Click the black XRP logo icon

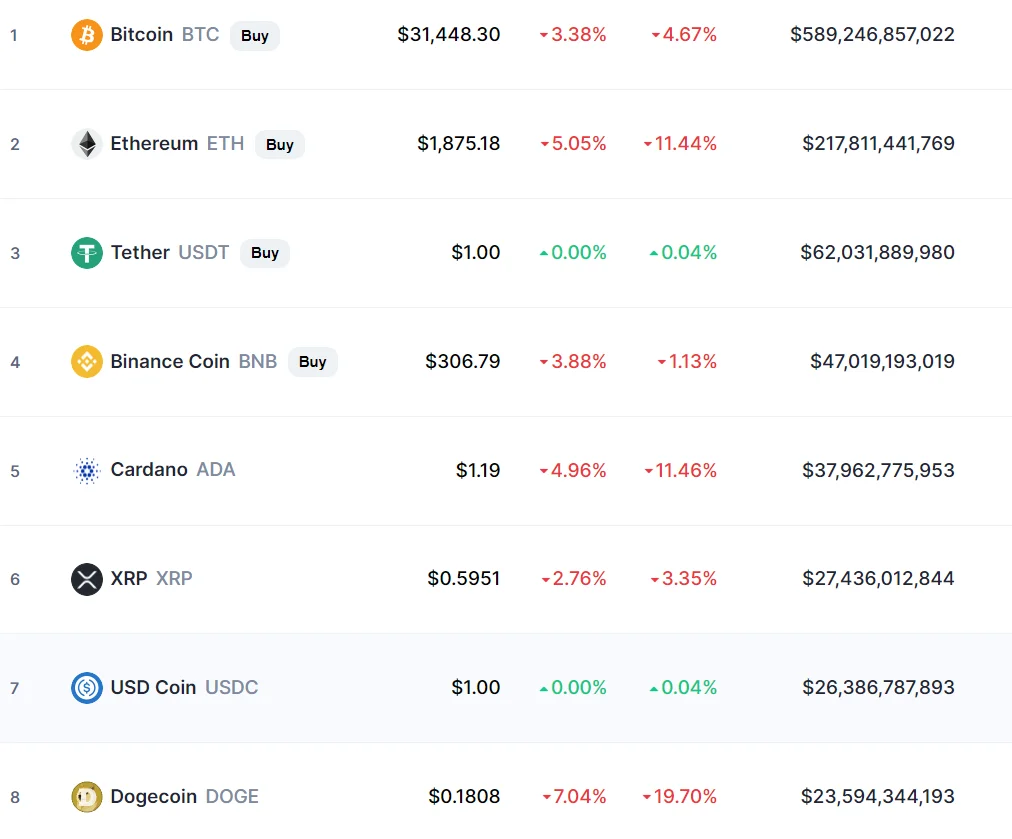click(x=86, y=579)
